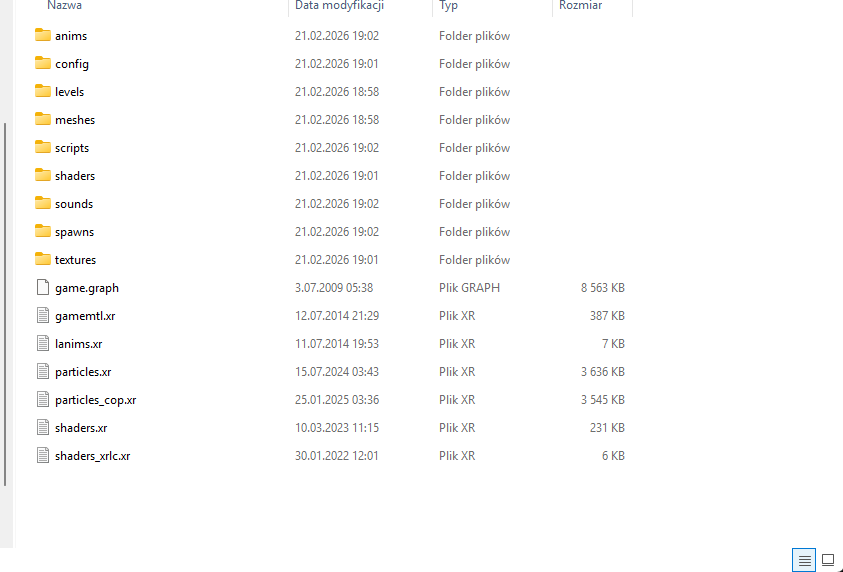
Task: Select the scripts folder name
Action: [x=72, y=148]
